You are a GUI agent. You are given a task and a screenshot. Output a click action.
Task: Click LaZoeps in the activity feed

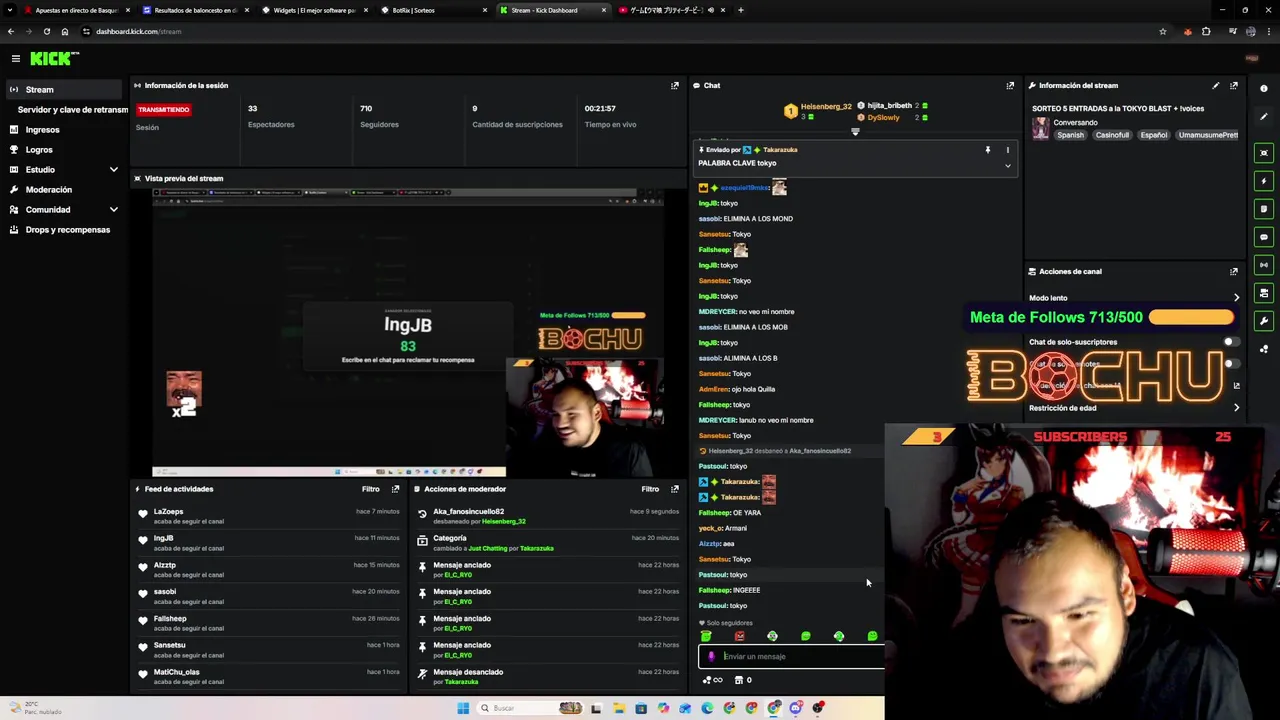[168, 512]
